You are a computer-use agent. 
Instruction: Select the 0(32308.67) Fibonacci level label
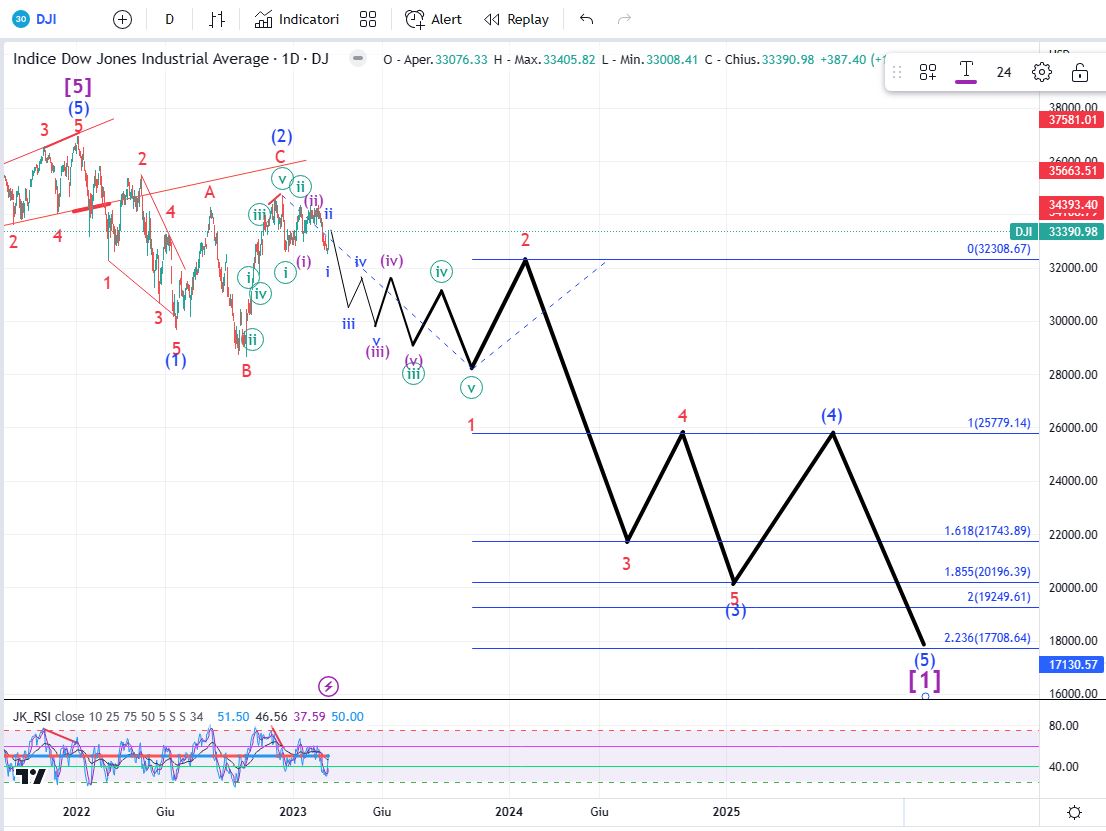(x=998, y=249)
